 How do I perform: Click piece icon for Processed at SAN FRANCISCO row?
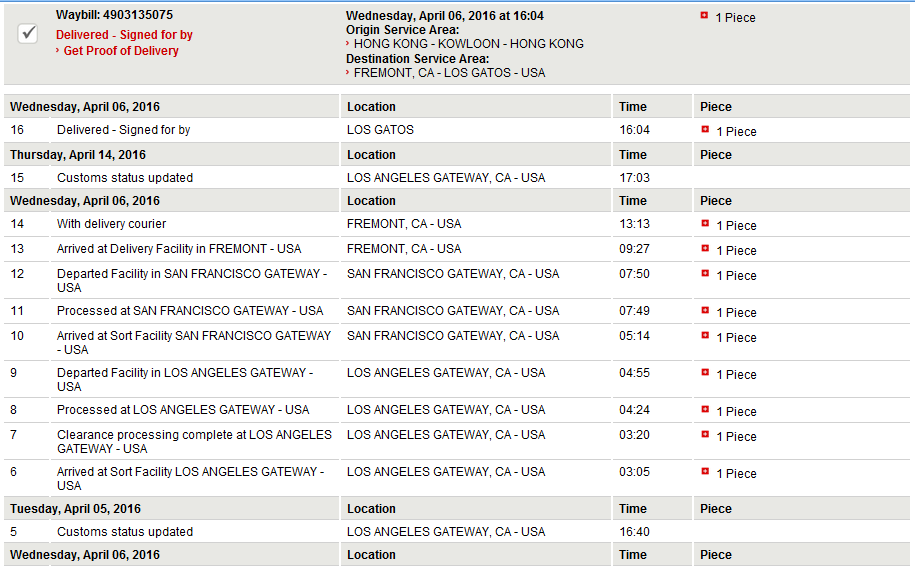coord(705,311)
